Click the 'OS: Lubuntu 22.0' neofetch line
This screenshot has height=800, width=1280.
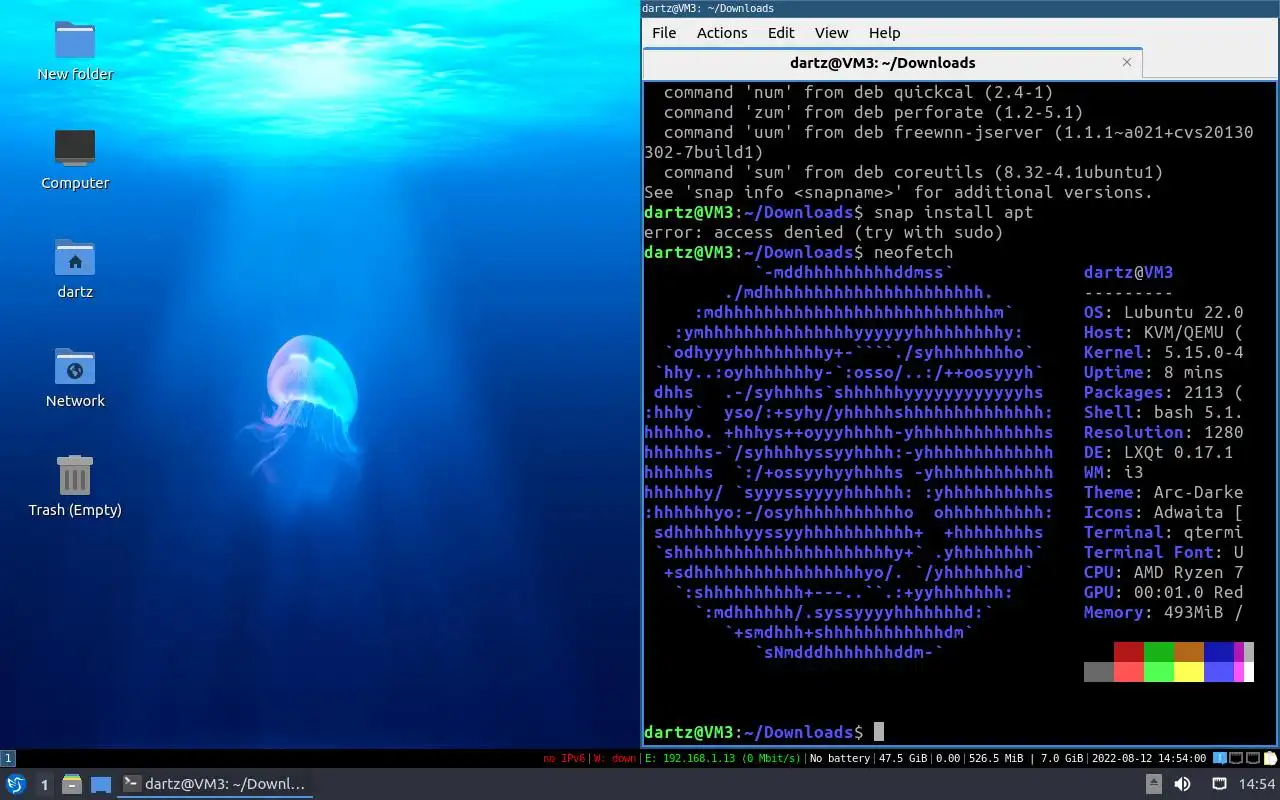[1164, 312]
